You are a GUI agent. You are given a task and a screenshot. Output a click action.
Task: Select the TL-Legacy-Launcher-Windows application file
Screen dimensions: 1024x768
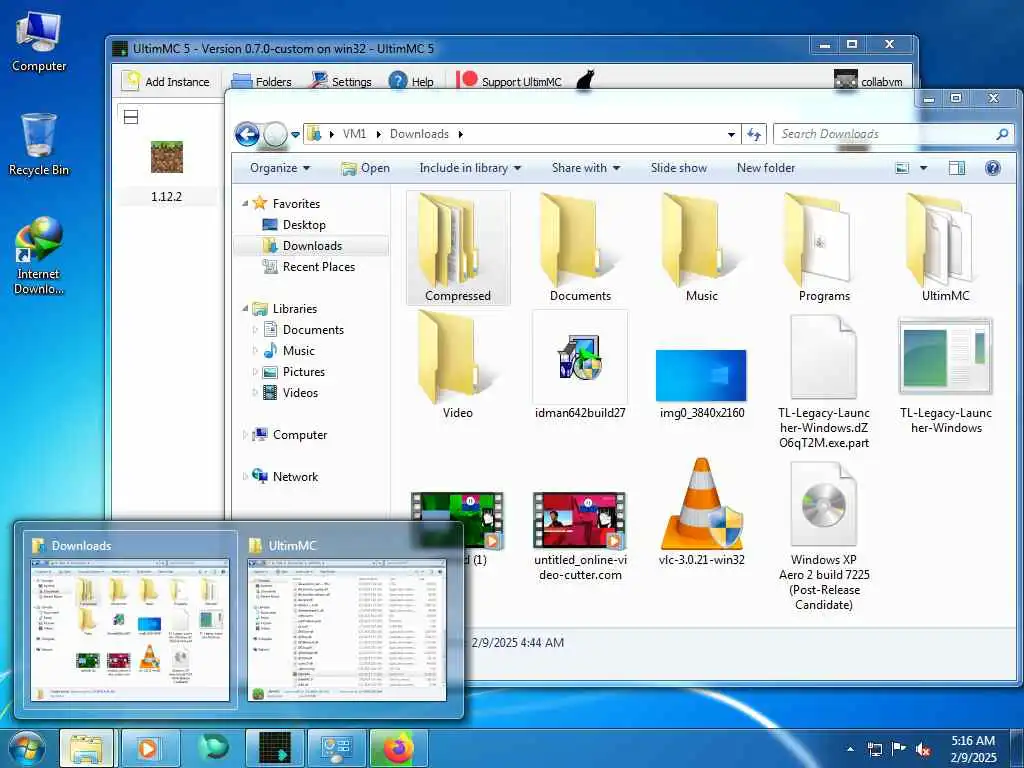click(x=946, y=376)
